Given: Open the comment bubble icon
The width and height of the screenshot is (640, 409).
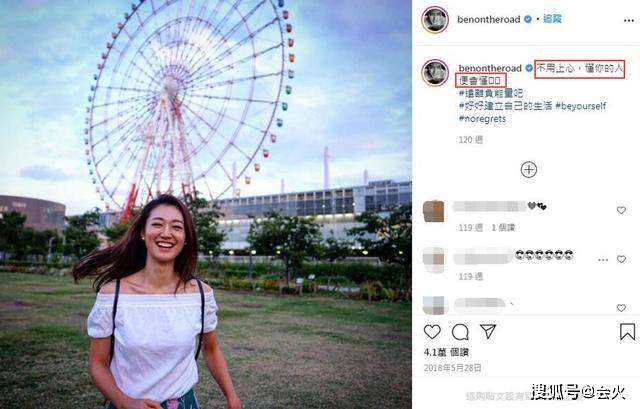Looking at the screenshot, I should (x=460, y=332).
